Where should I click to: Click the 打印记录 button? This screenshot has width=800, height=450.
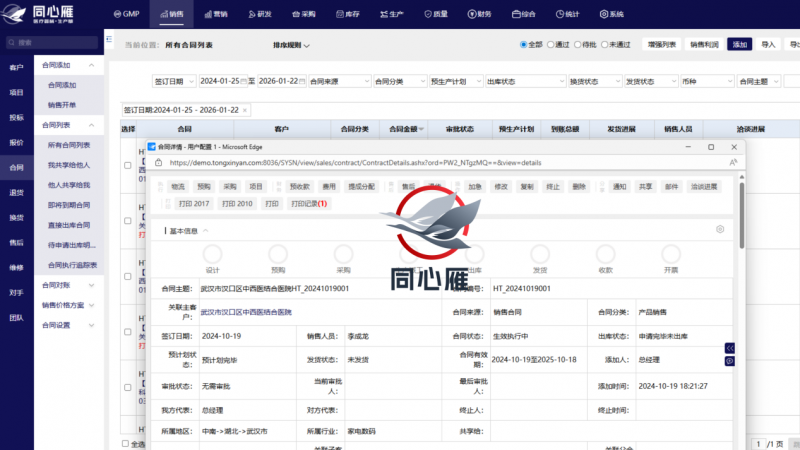[308, 204]
